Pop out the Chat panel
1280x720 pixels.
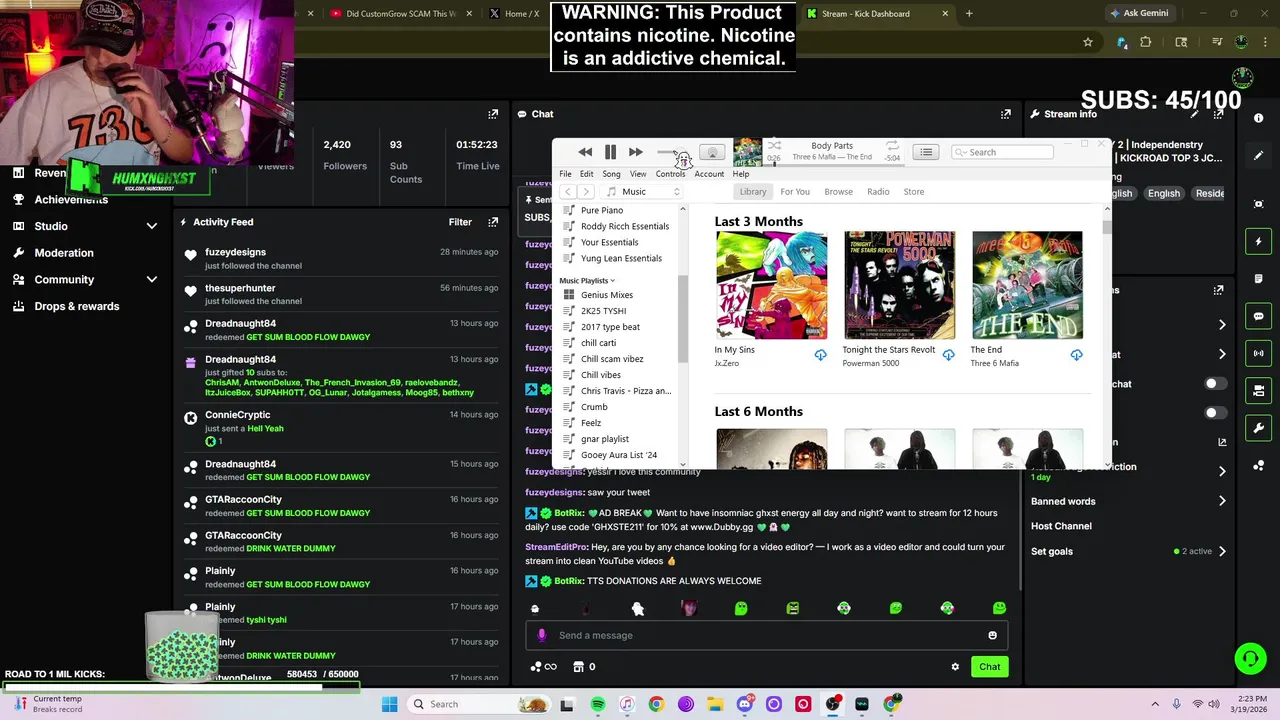pos(1005,114)
